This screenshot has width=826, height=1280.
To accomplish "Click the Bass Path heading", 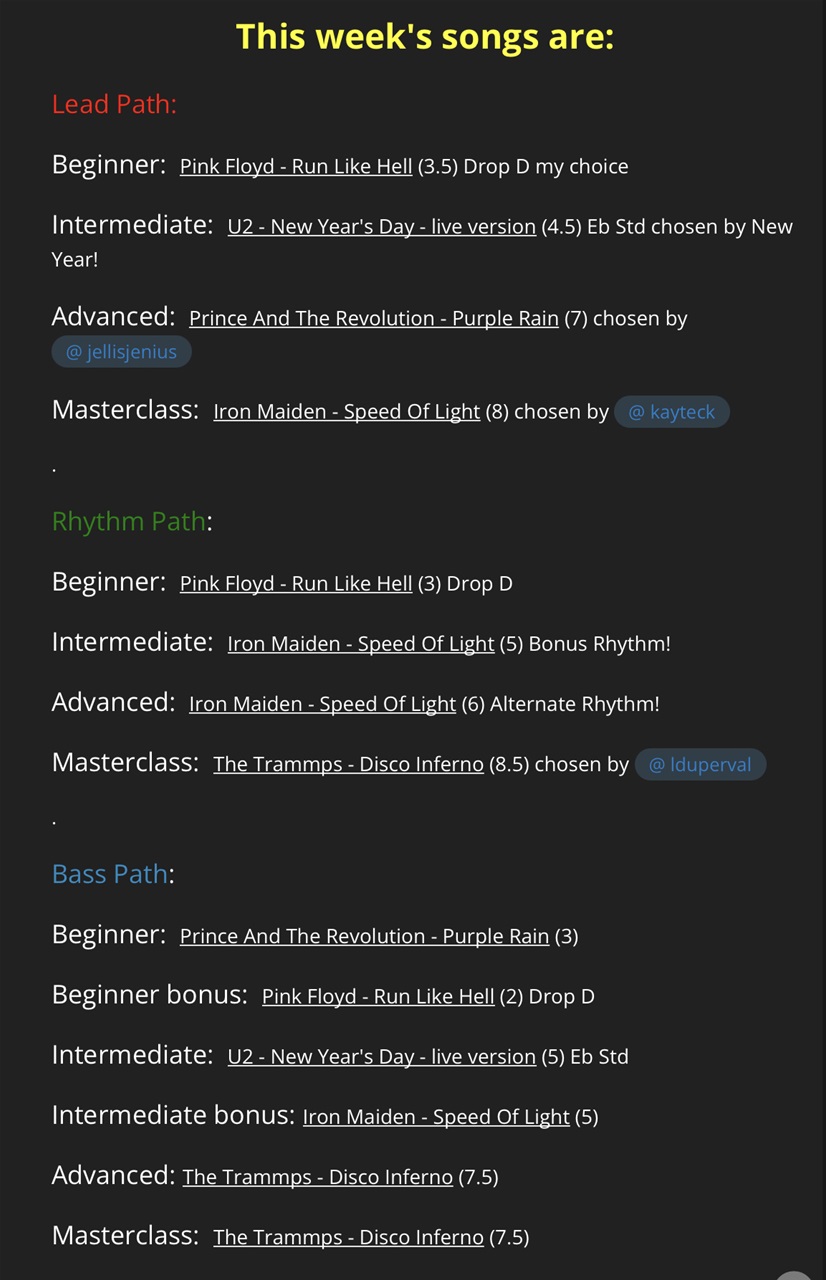I will [x=110, y=873].
